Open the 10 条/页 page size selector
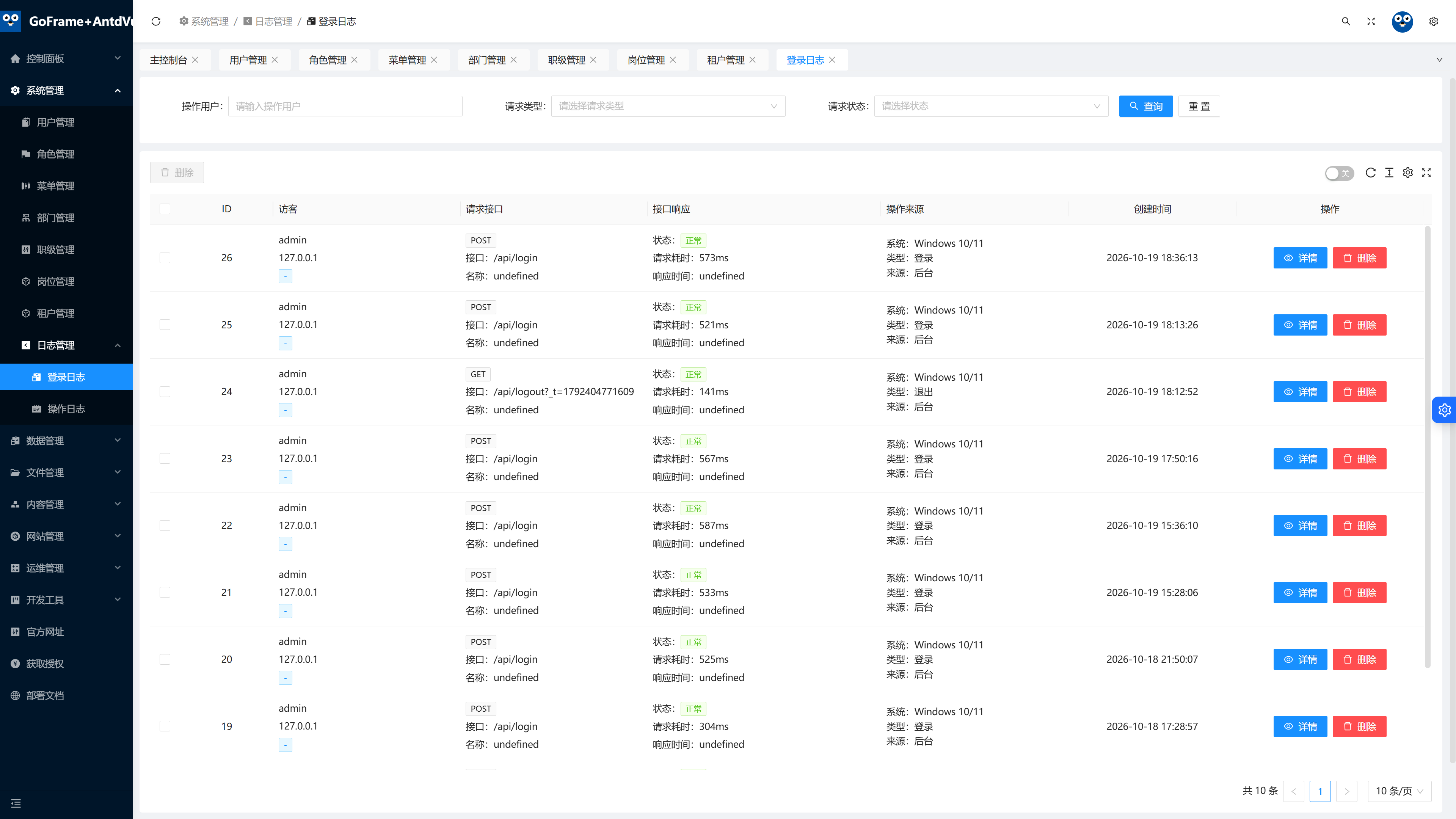The height and width of the screenshot is (819, 1456). point(1400,791)
